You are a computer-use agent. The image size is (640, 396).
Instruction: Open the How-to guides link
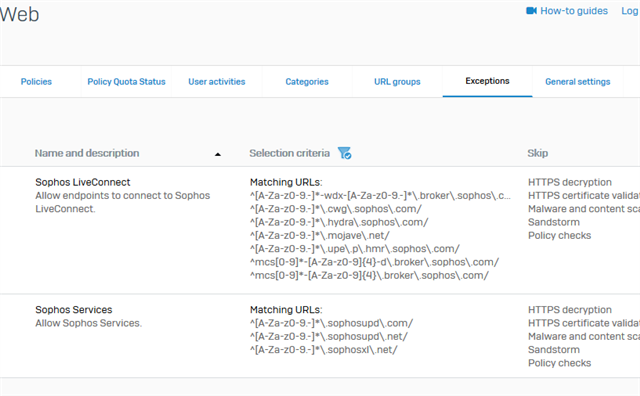(574, 11)
